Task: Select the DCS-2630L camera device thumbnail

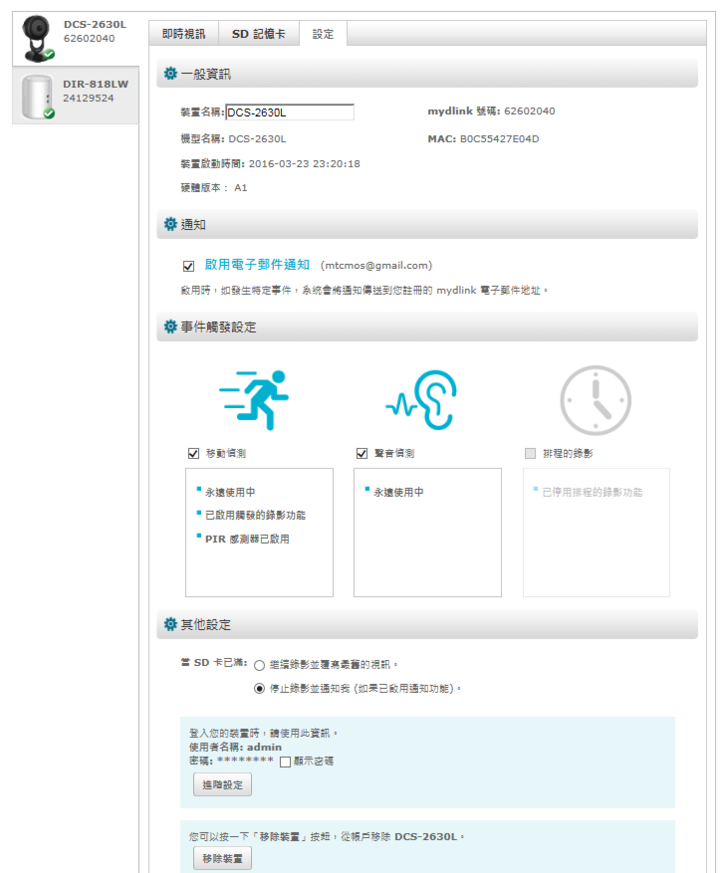Action: tap(37, 38)
